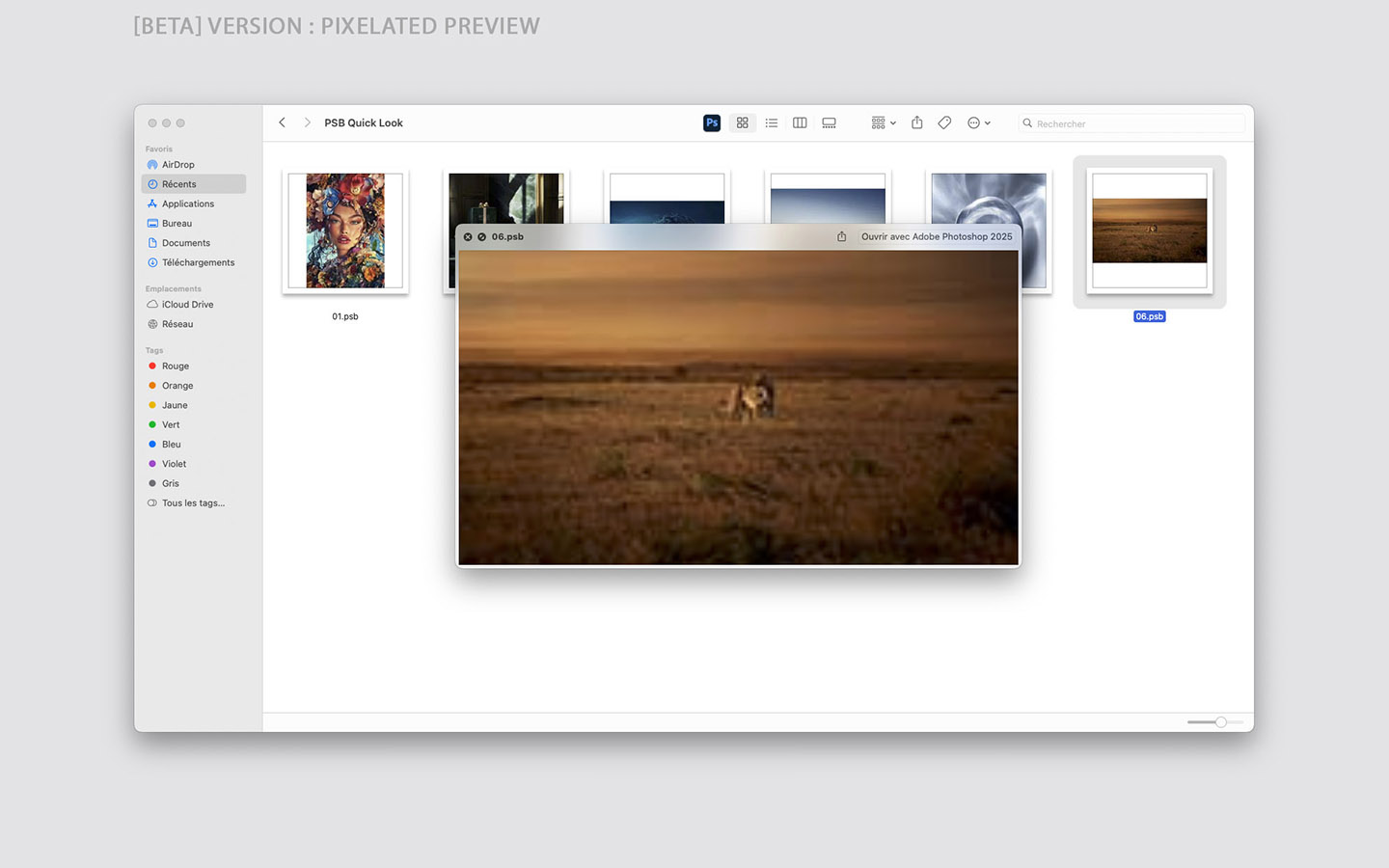Viewport: 1389px width, 868px height.
Task: Select the Rouge tag
Action: 176,366
